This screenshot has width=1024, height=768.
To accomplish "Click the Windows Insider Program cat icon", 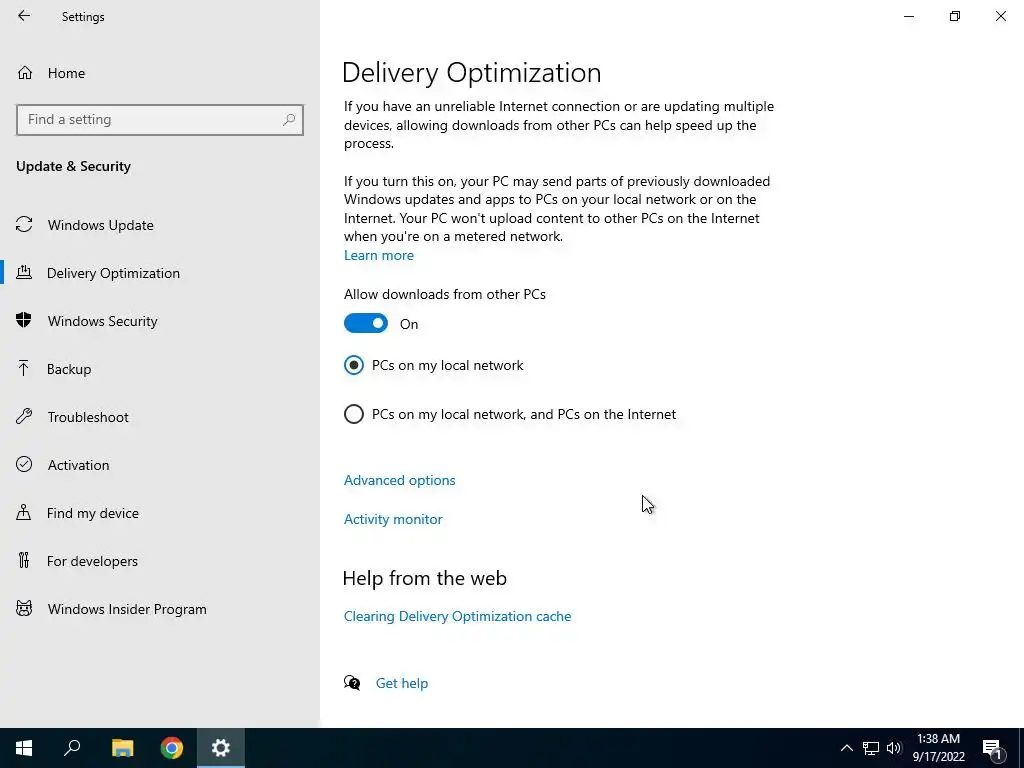I will [24, 609].
